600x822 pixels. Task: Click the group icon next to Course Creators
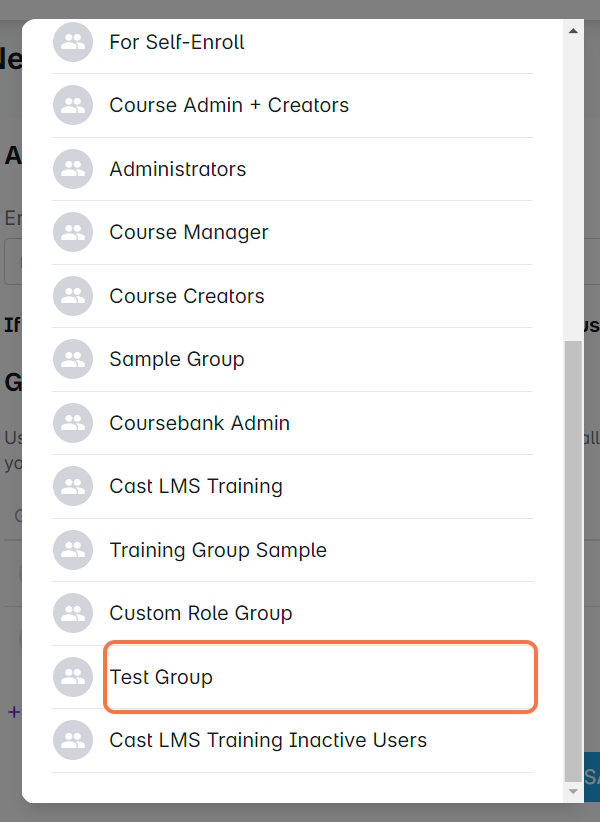coord(72,296)
